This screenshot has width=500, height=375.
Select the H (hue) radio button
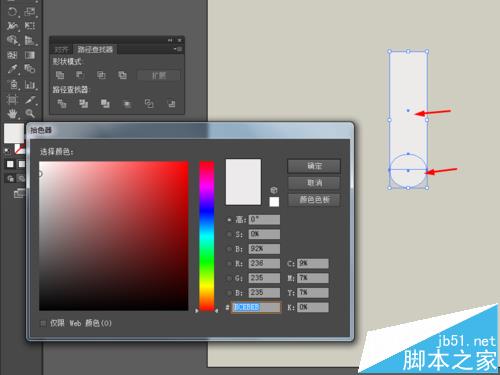(x=229, y=220)
